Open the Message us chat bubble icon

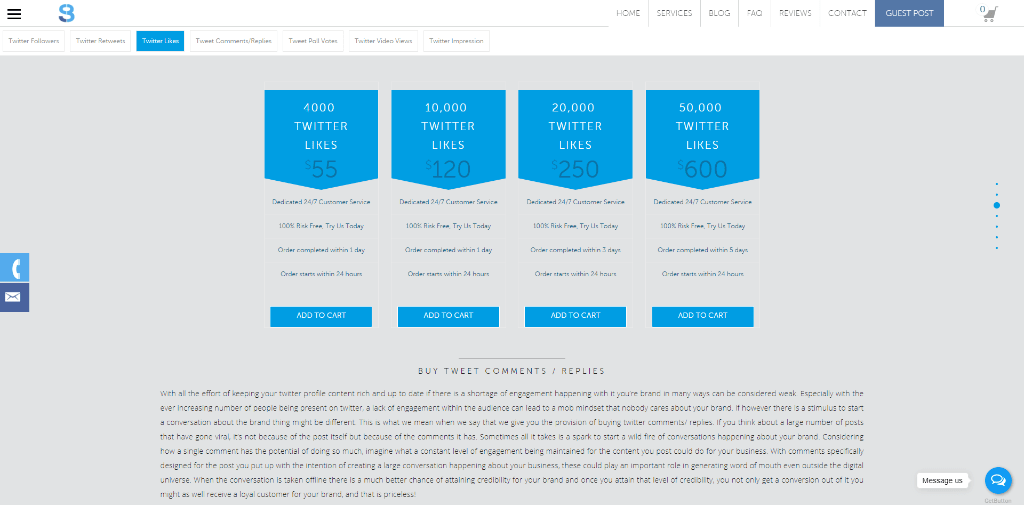click(x=998, y=481)
